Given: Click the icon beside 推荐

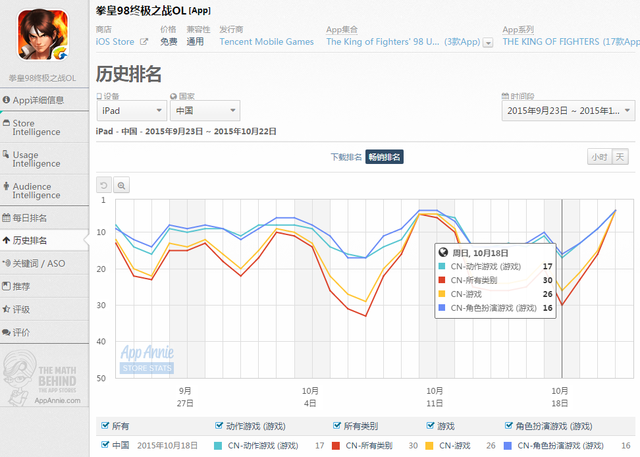Looking at the screenshot, I should [x=6, y=286].
